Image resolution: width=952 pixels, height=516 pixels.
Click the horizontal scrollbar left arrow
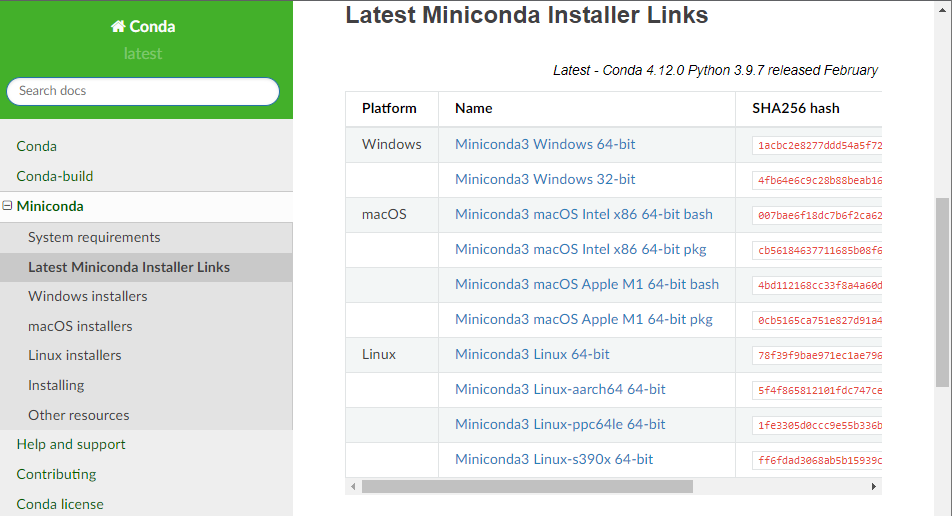[353, 486]
